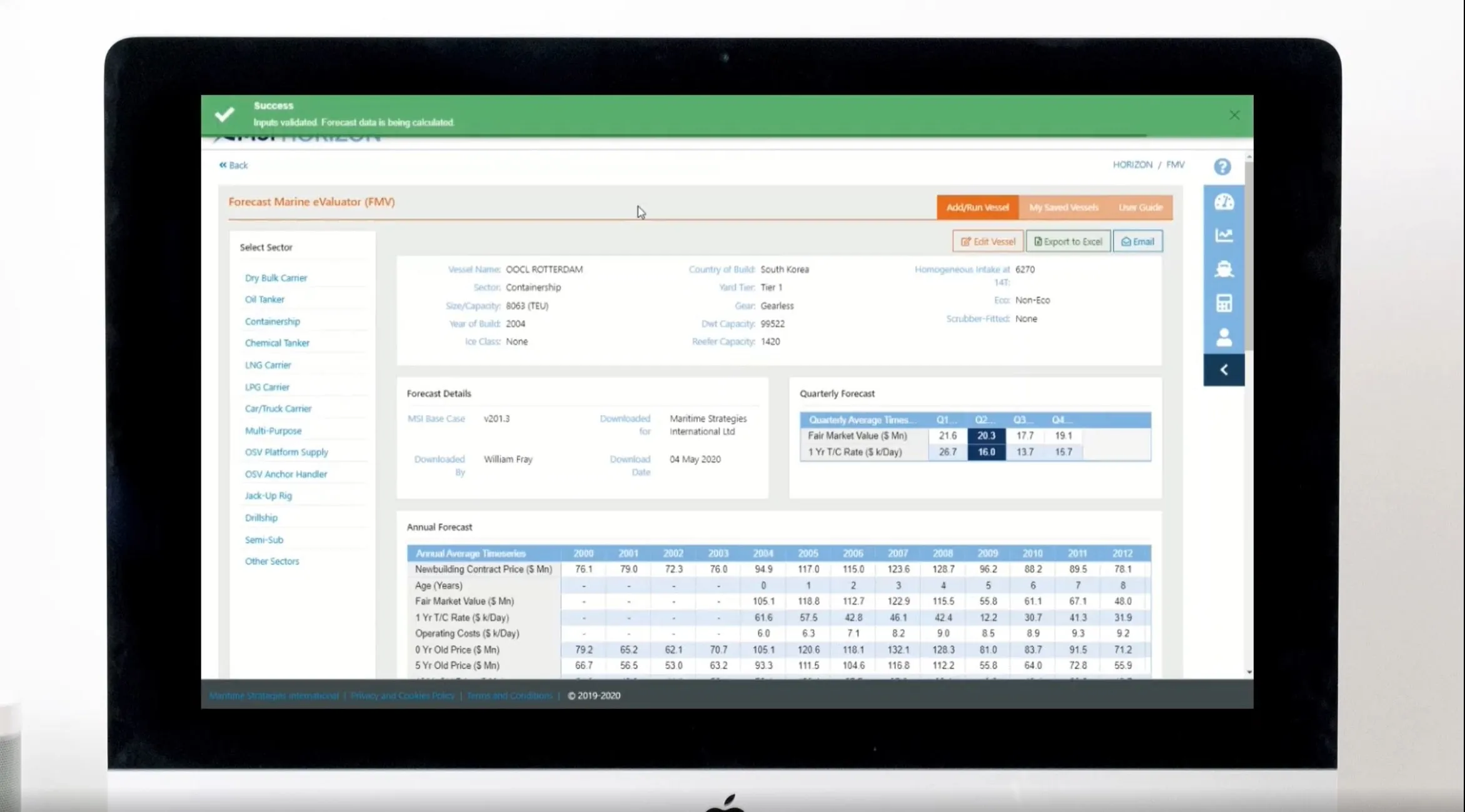Click the FMV breadcrumb link

tap(1175, 164)
